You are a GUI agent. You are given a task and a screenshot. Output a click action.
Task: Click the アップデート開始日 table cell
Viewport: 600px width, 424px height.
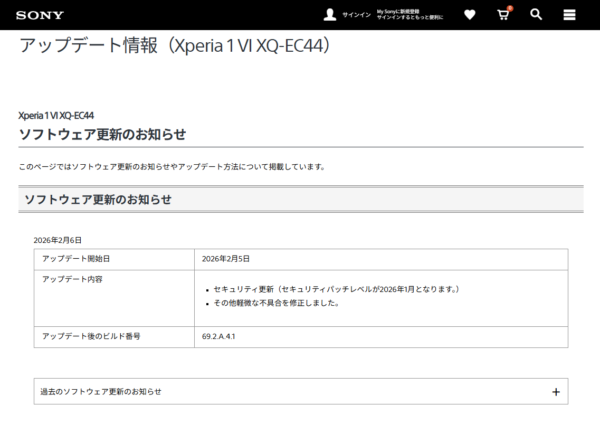(114, 259)
